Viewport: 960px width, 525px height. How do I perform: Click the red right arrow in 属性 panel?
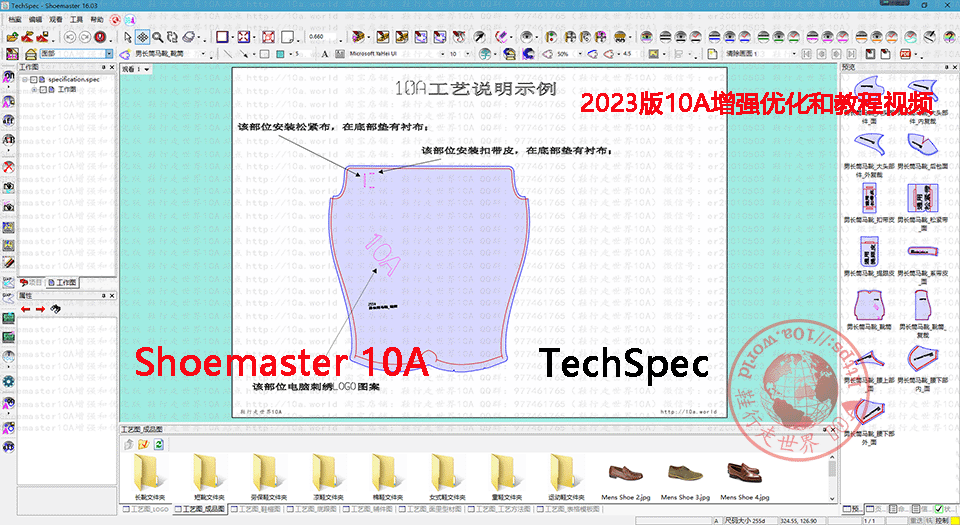pos(40,310)
